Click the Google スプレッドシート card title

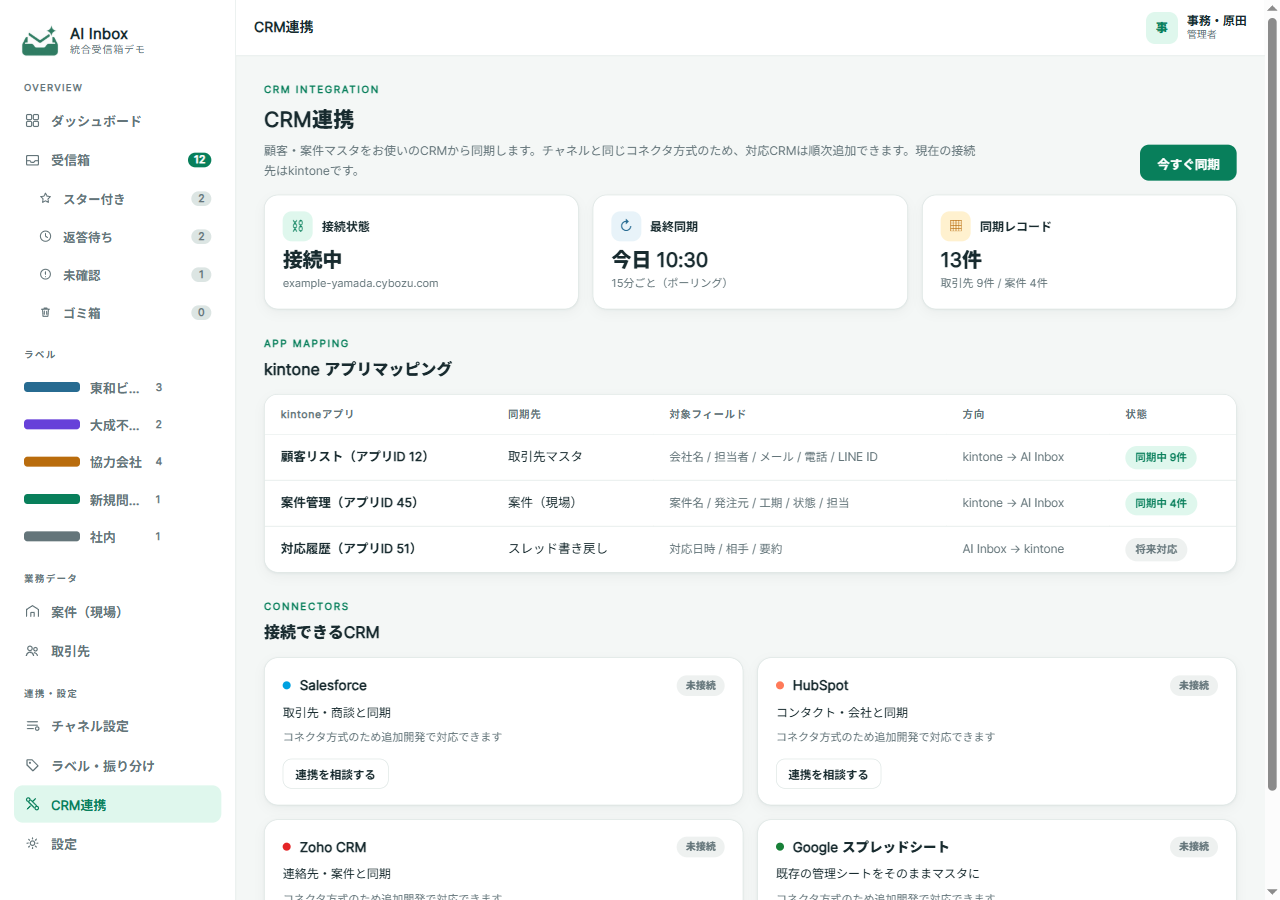[x=871, y=847]
